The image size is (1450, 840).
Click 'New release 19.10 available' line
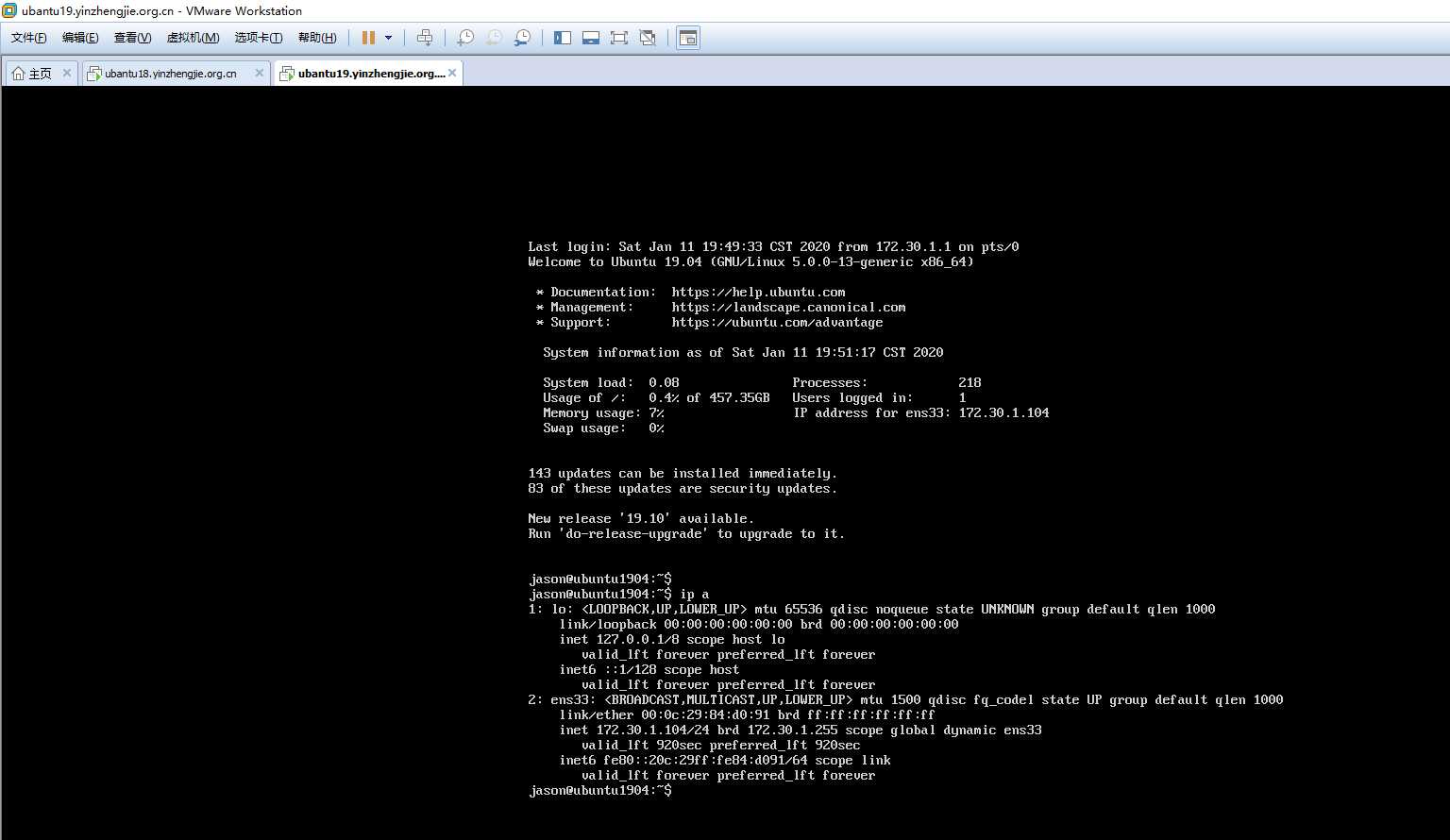point(641,519)
